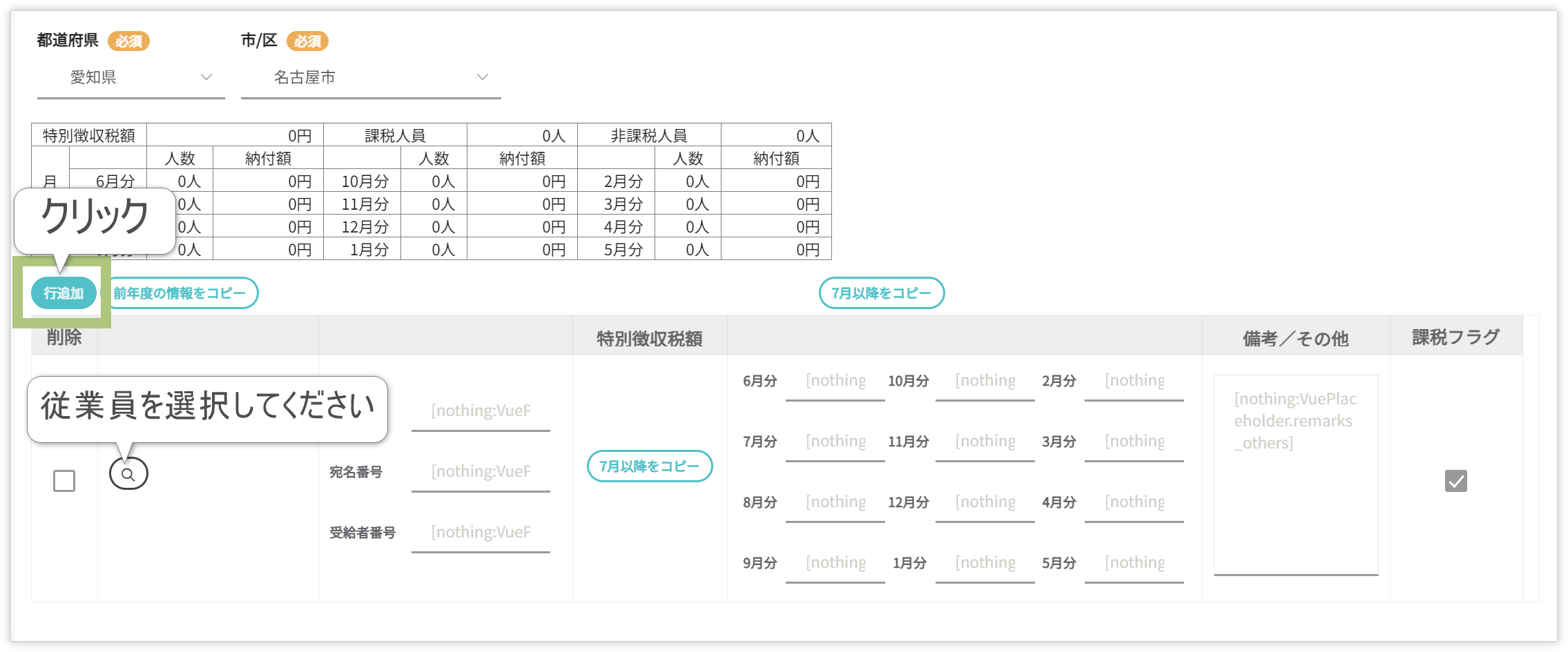Select the 5月分 tax amount field
1568x652 pixels.
point(1134,563)
